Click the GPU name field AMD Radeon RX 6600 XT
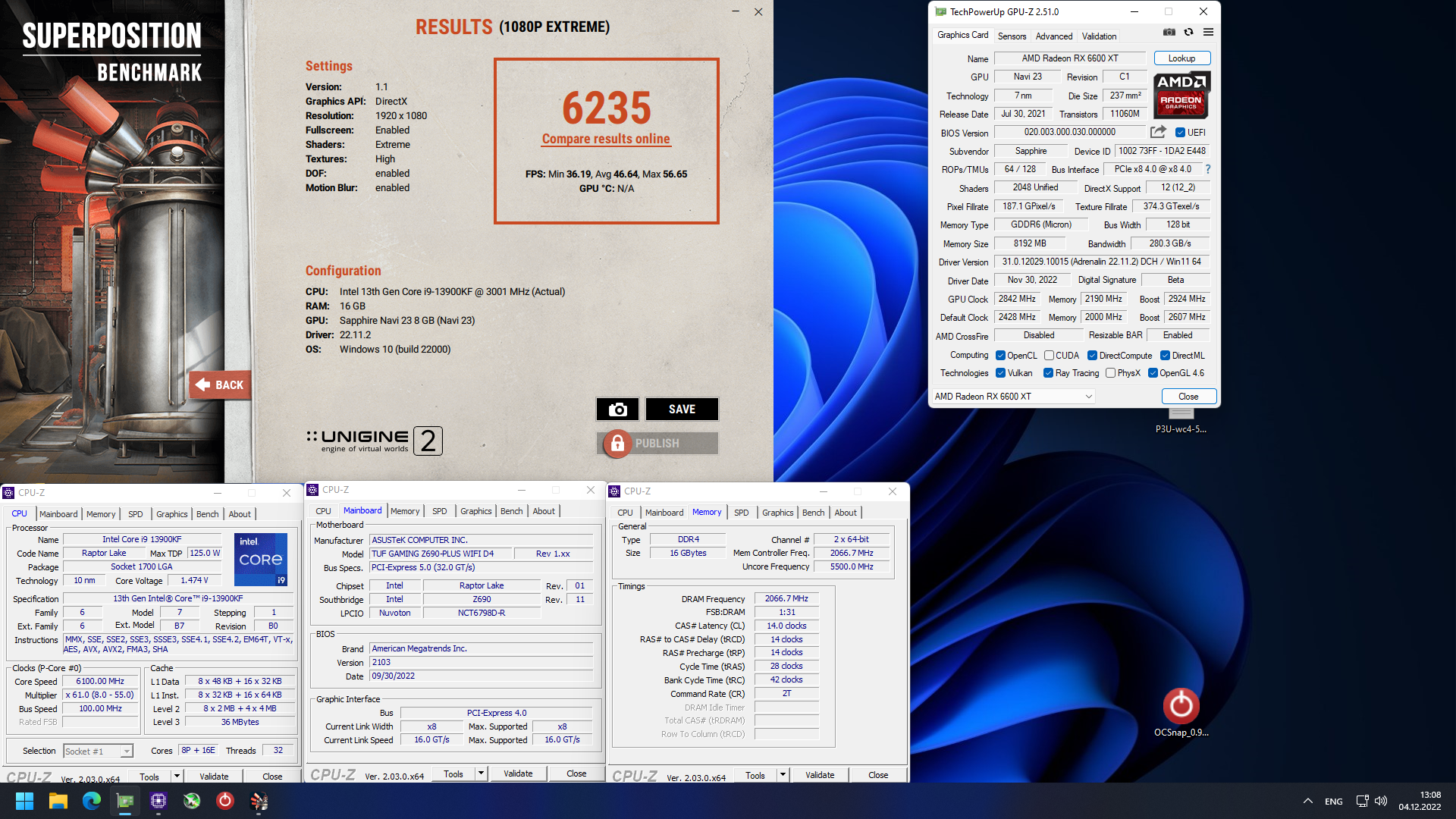Screen dimensions: 1456x819 coord(1069,58)
